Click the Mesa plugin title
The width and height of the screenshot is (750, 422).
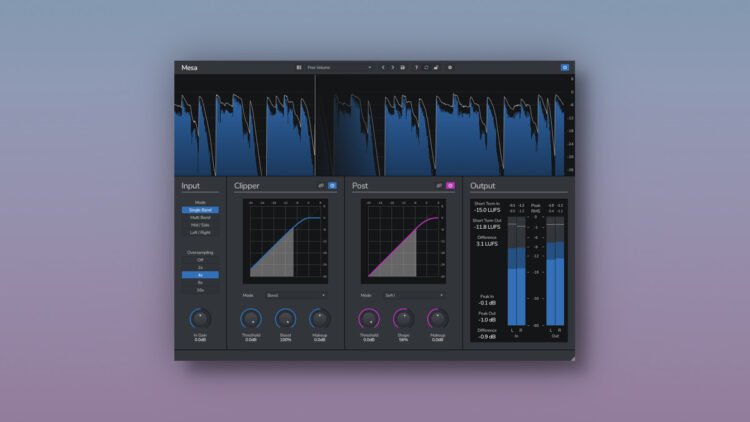point(189,68)
